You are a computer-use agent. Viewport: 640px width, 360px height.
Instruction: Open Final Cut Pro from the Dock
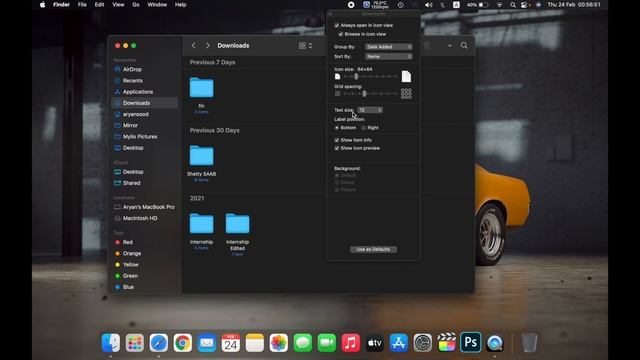pos(447,342)
